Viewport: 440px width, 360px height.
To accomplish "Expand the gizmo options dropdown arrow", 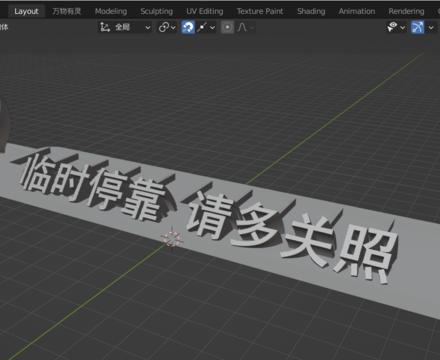I will coord(431,28).
